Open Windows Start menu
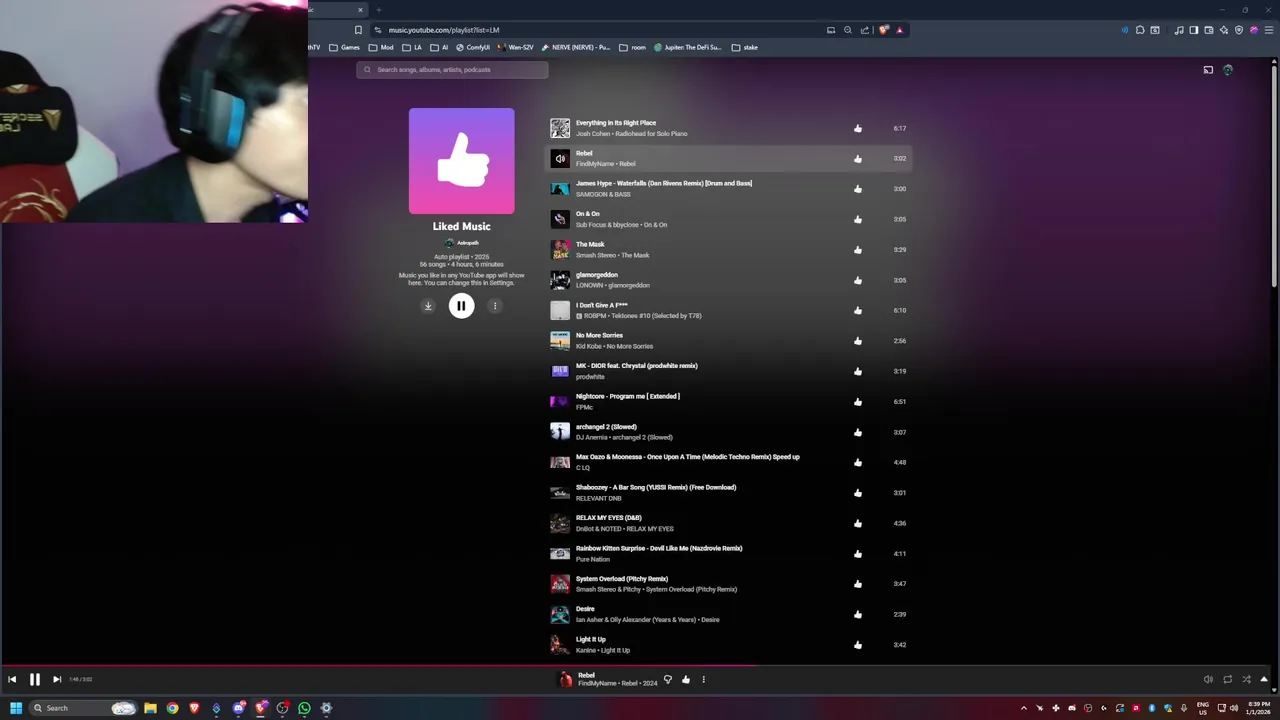 [x=15, y=708]
